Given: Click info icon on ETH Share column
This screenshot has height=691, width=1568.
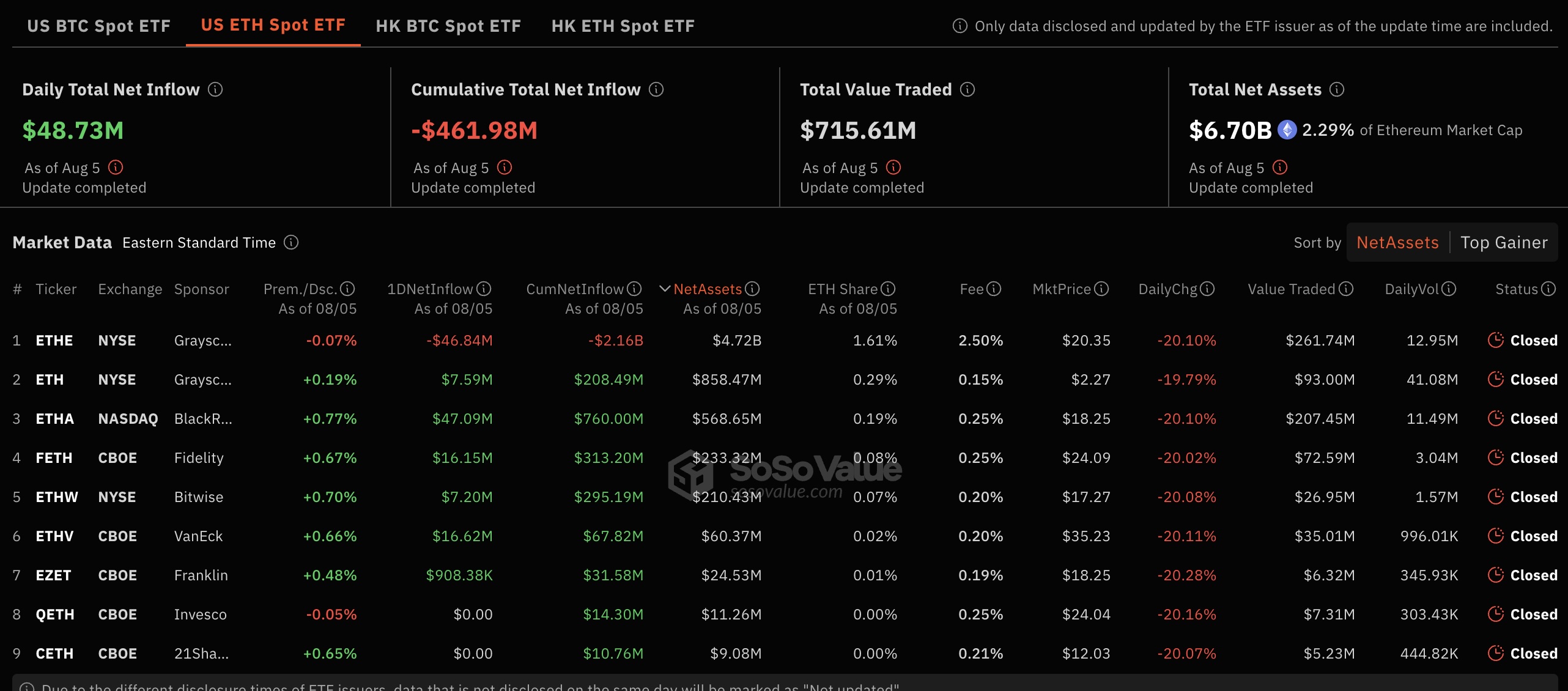Looking at the screenshot, I should [x=888, y=289].
